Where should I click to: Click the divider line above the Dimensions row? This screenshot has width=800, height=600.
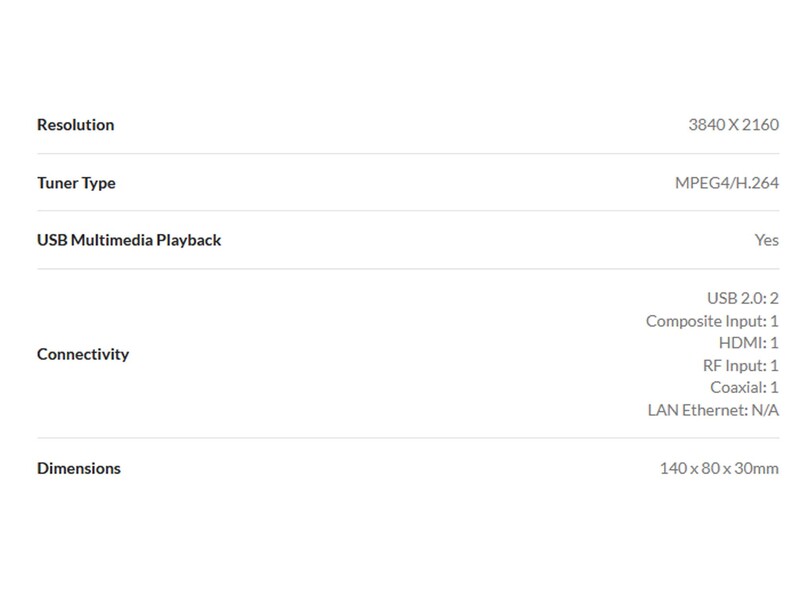[x=408, y=438]
